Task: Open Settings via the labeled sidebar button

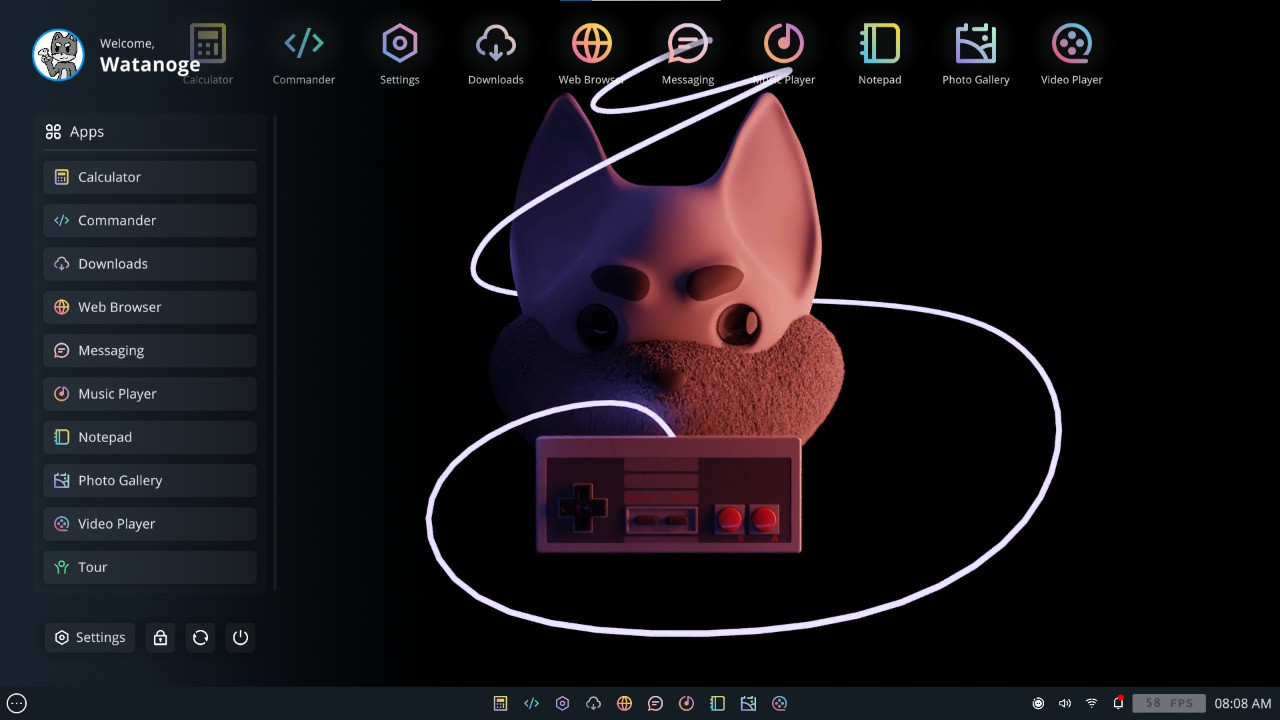Action: point(89,637)
